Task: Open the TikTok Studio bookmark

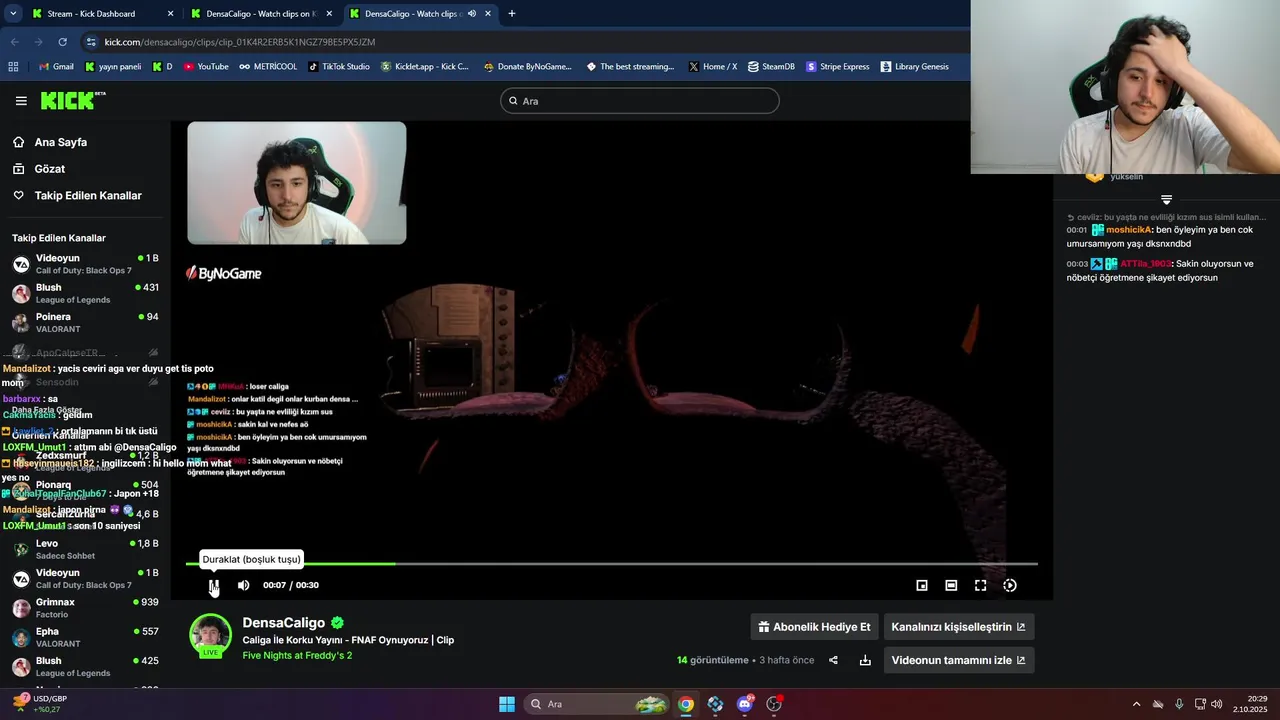Action: 339,67
